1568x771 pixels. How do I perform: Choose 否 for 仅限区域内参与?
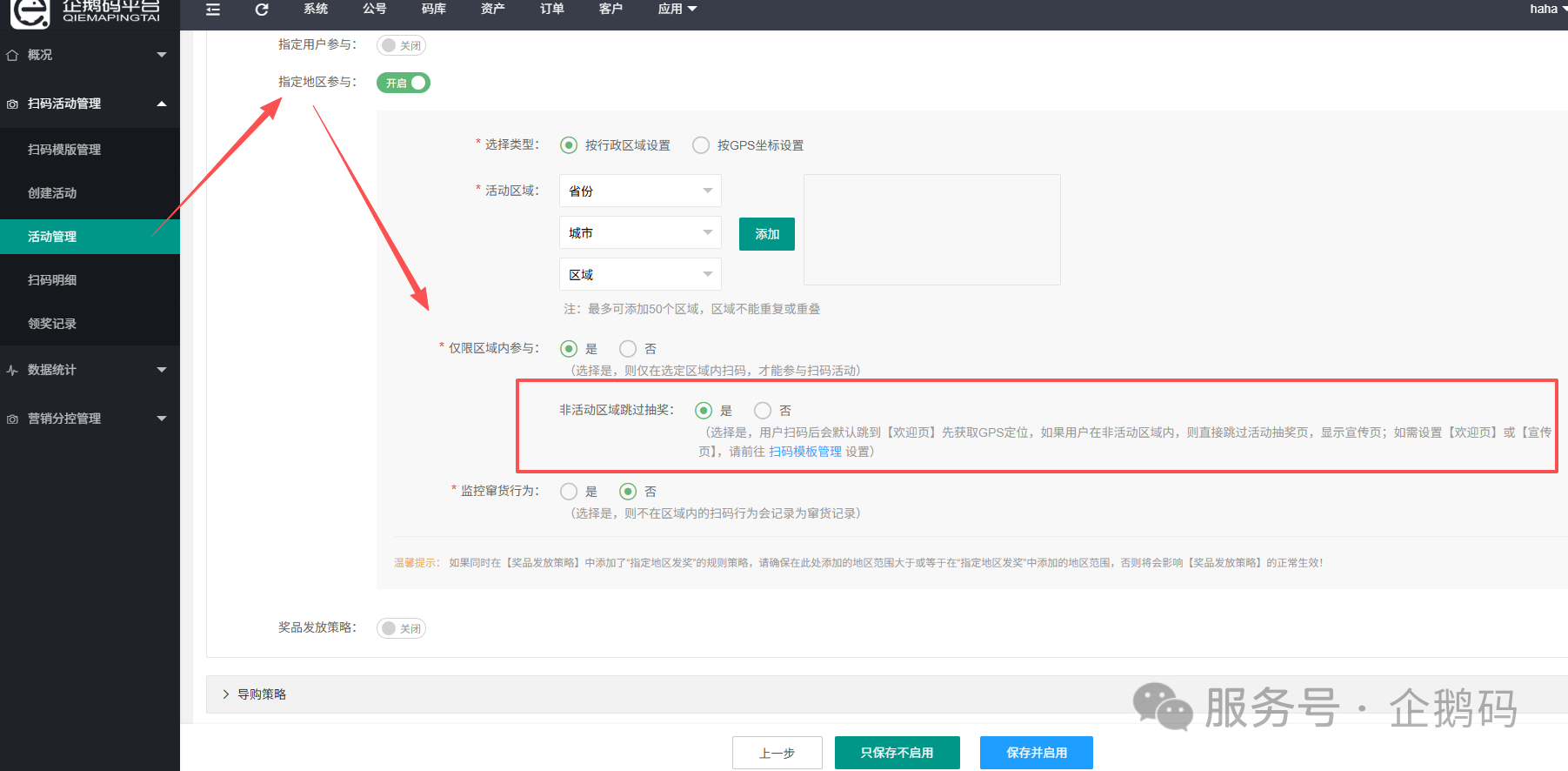tap(628, 349)
